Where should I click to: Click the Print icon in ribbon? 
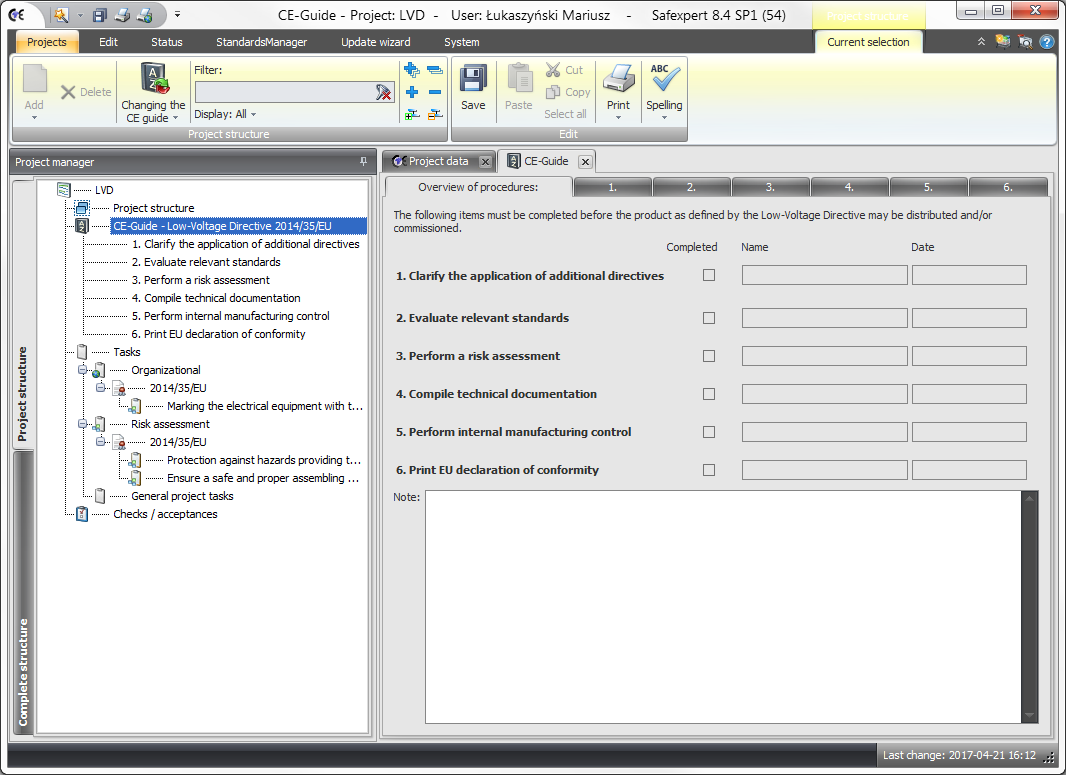point(618,80)
